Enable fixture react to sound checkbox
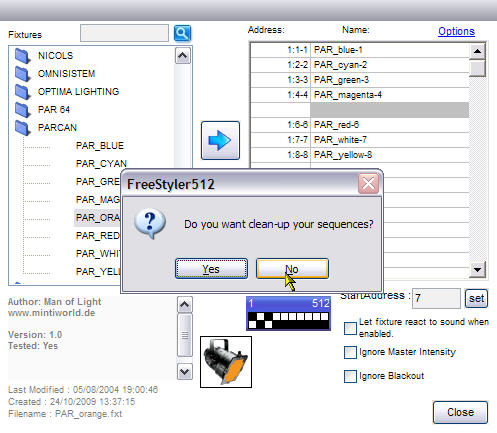 pos(350,328)
